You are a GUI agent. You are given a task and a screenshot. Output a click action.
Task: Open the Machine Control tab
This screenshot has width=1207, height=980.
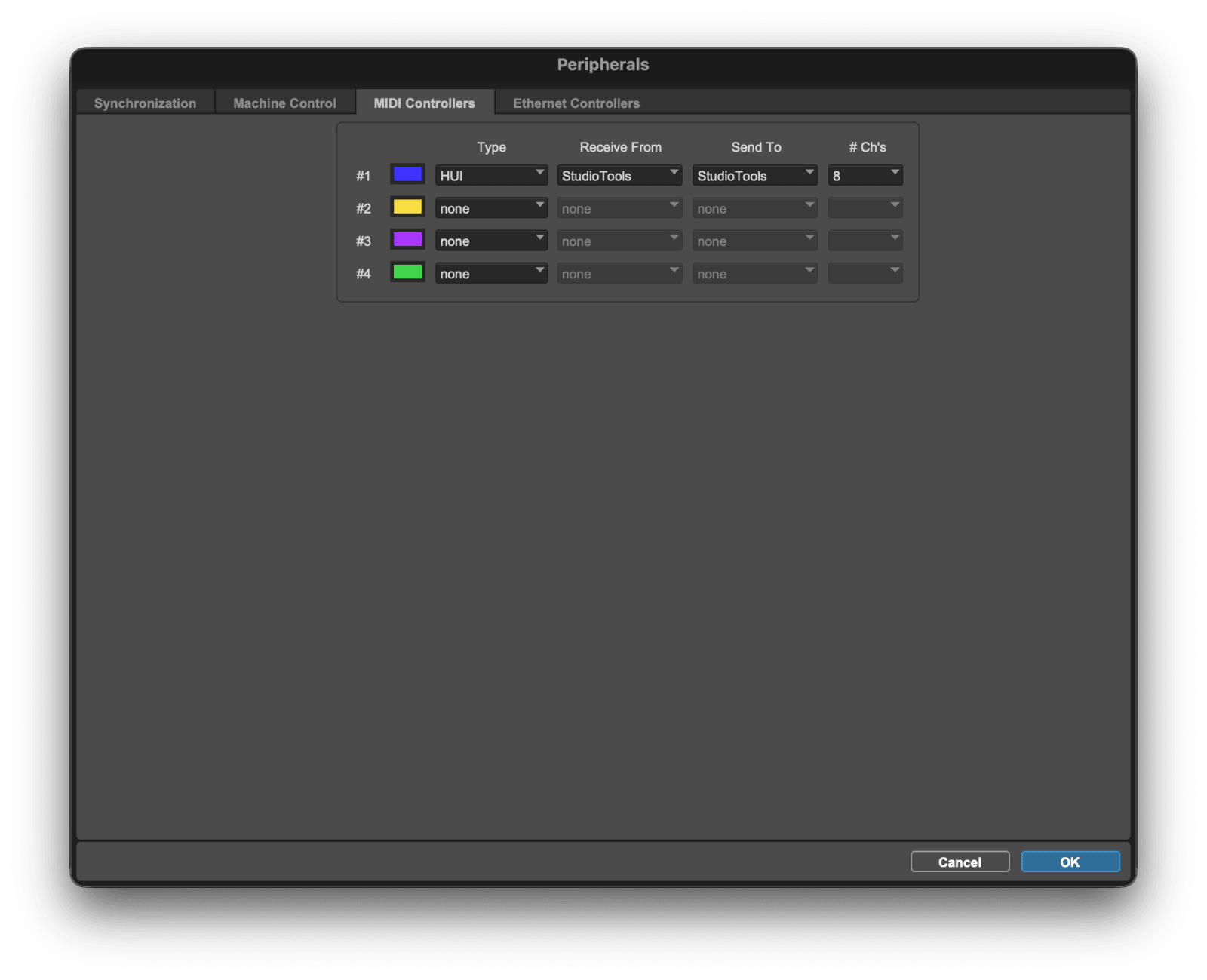coord(284,103)
